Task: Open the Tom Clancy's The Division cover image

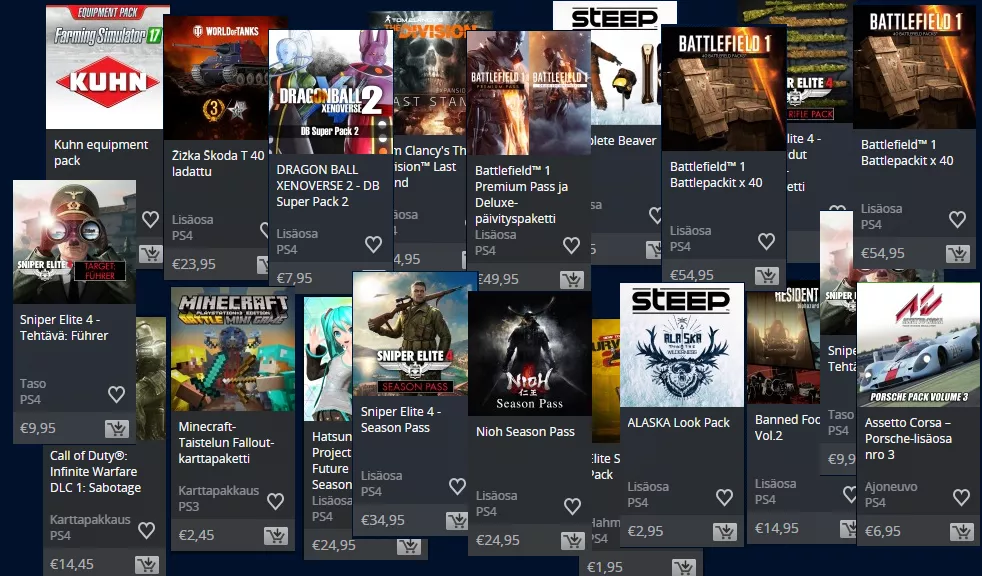Action: click(430, 75)
